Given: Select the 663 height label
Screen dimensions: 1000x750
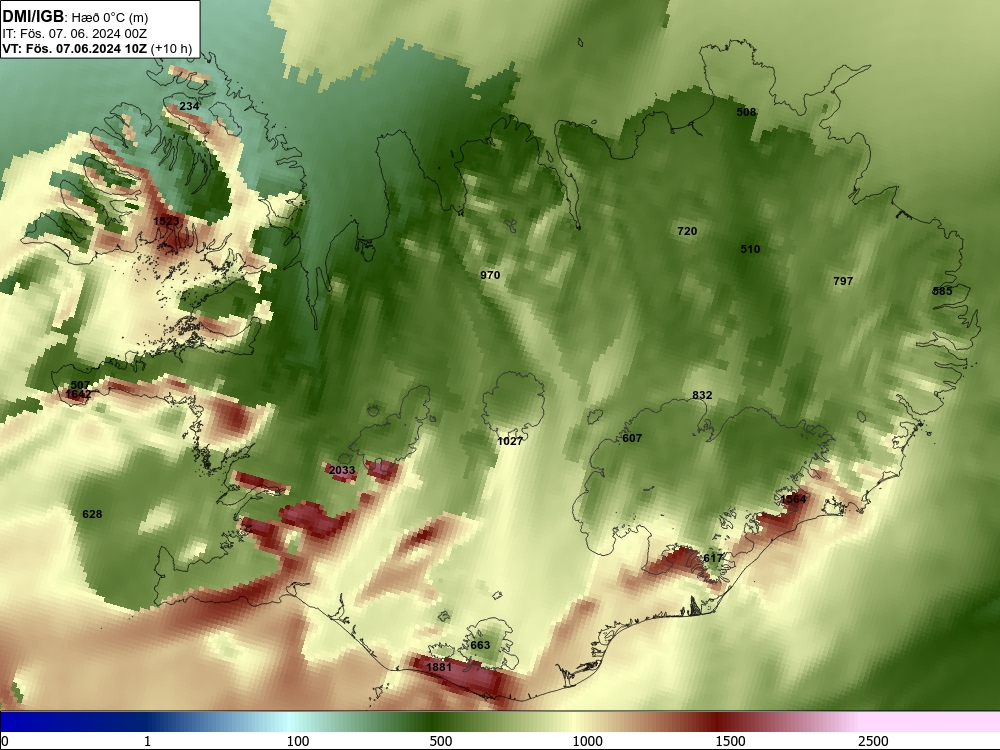Looking at the screenshot, I should click(x=480, y=645).
